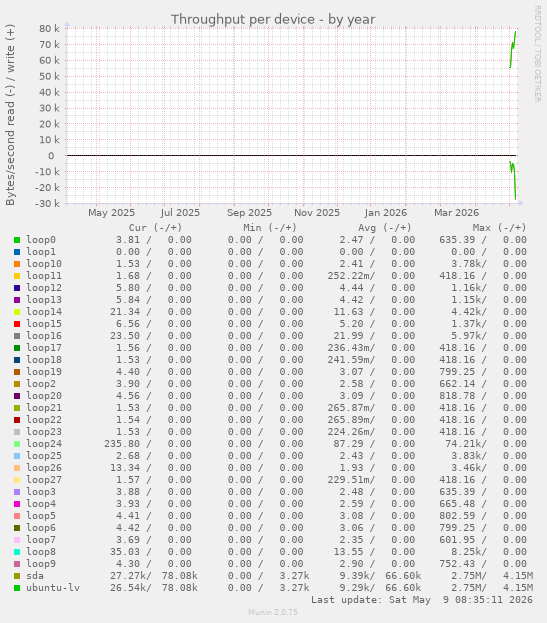Viewport: 547px width, 623px height.
Task: Click the loop0 green legend swatch
Action: tap(17, 240)
